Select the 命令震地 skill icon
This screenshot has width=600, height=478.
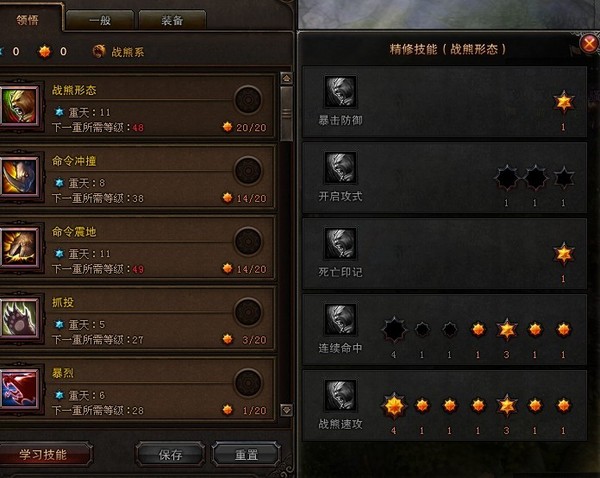19,248
